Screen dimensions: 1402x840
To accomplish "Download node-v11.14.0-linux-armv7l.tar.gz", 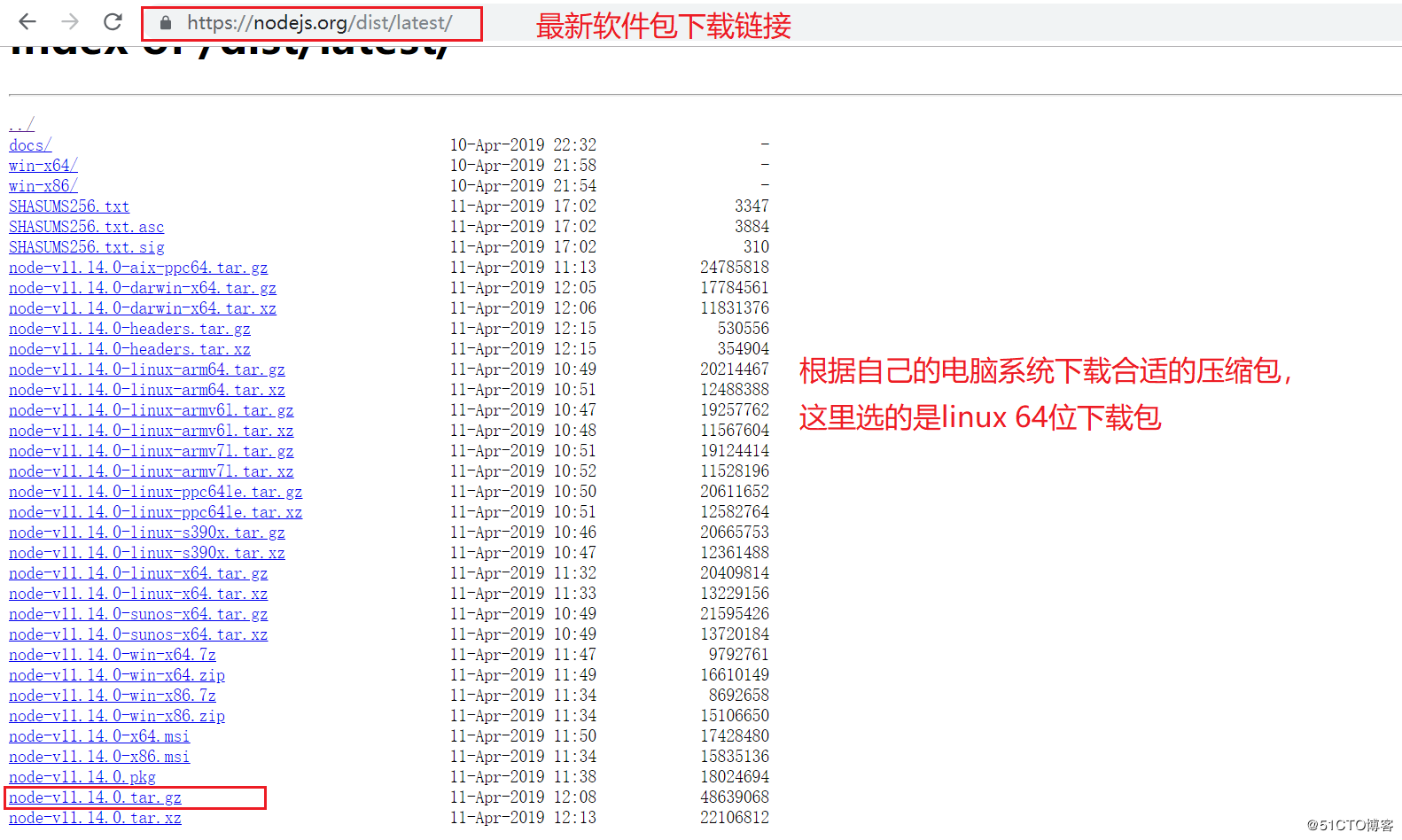I will pyautogui.click(x=152, y=450).
